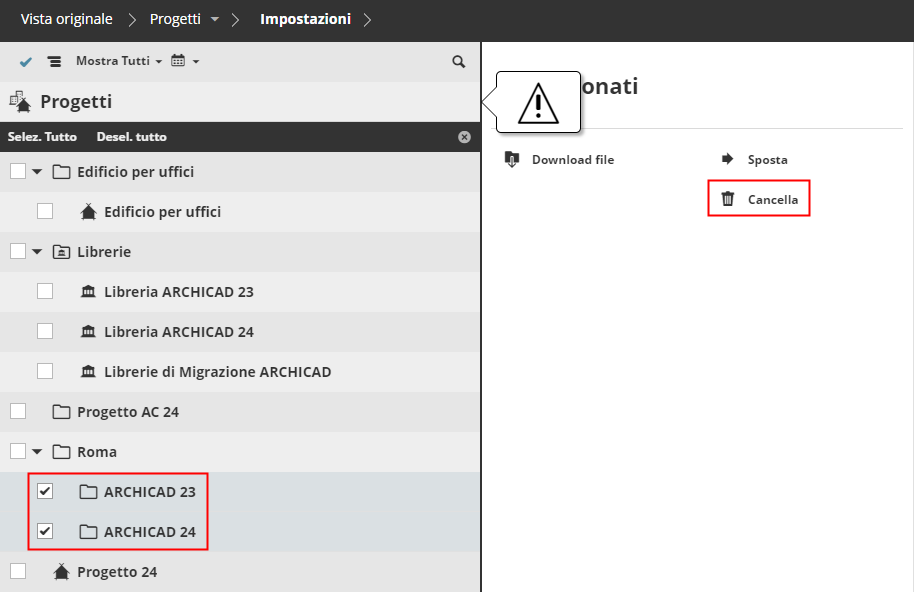Viewport: 914px width, 592px height.
Task: Uncheck the ARCHICAD 24 folder checkbox
Action: (45, 531)
